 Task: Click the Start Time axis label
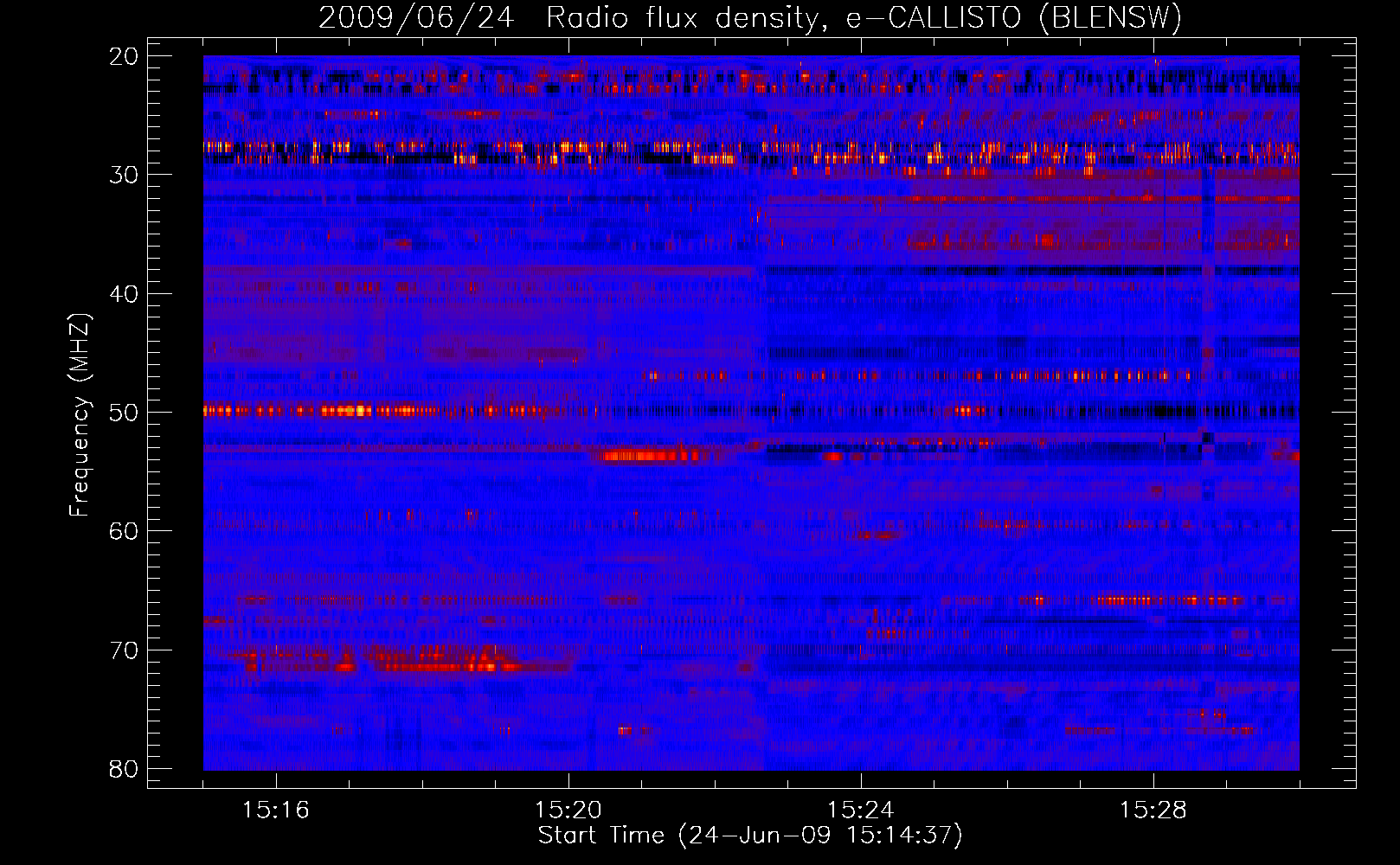click(750, 836)
